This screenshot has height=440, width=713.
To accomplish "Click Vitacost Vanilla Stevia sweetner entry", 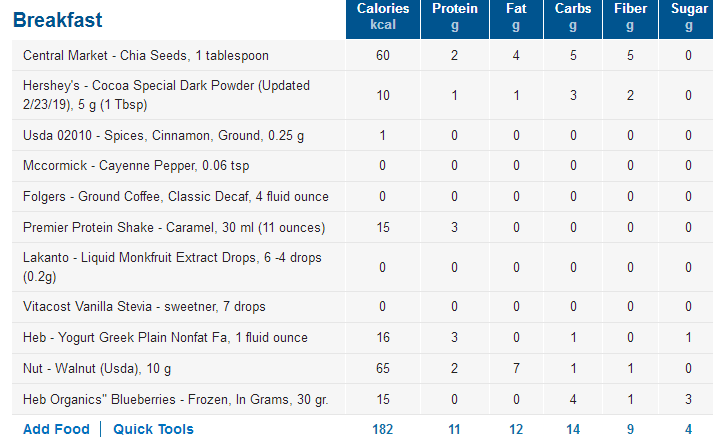I will tap(144, 306).
